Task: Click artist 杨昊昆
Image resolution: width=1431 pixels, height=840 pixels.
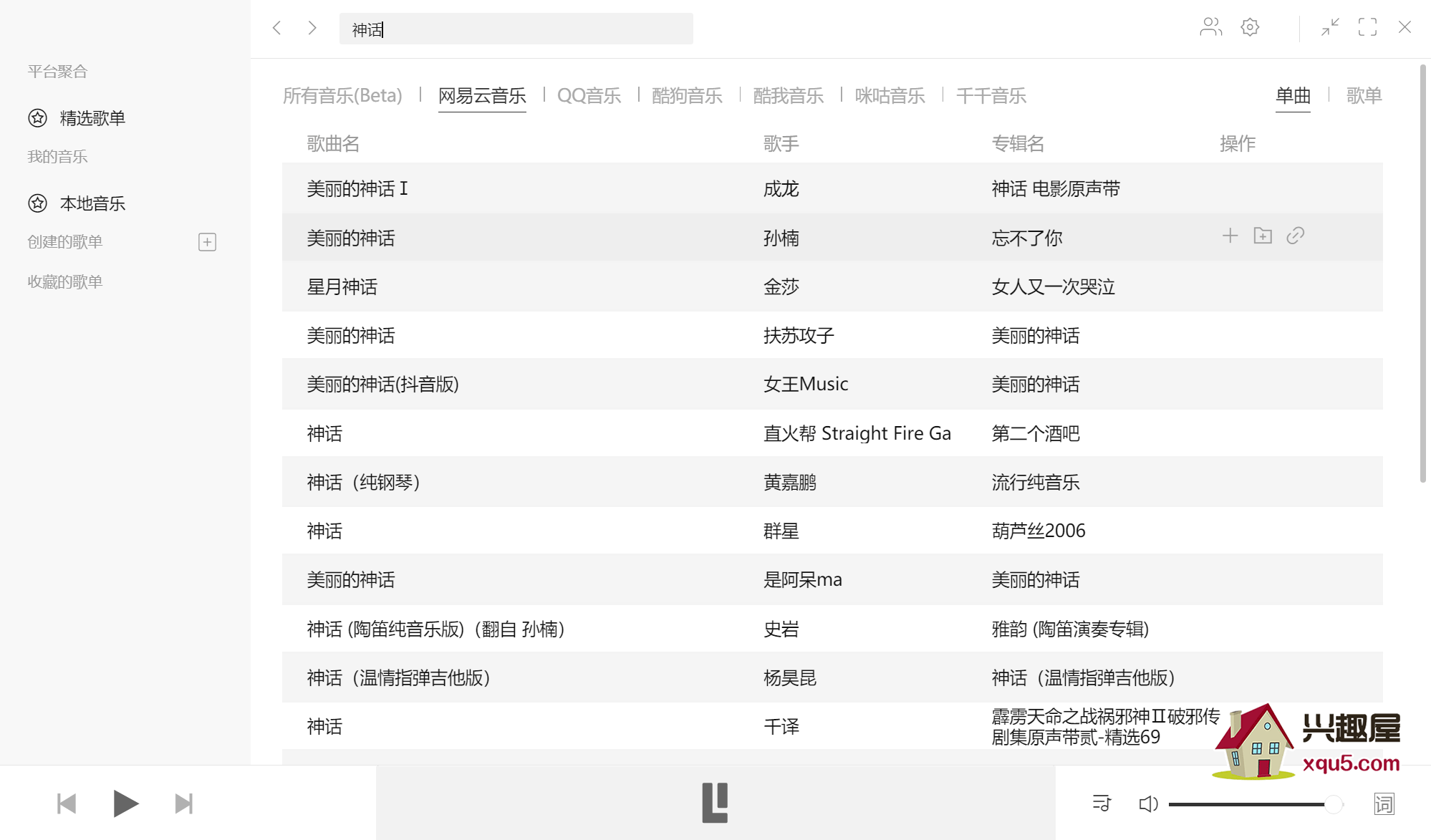Action: click(x=790, y=677)
